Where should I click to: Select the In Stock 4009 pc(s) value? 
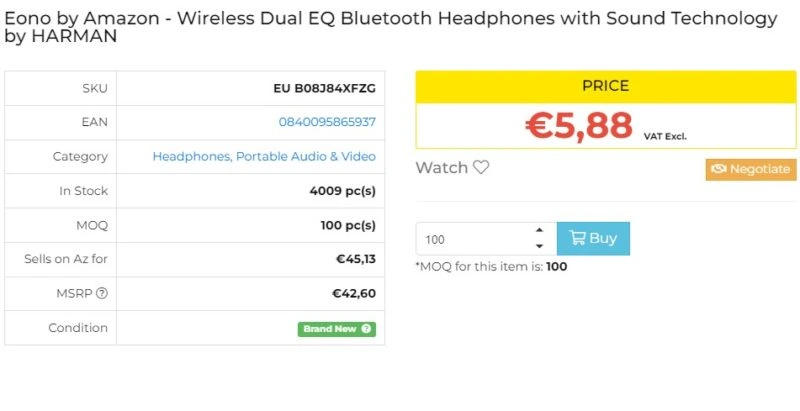click(x=342, y=191)
